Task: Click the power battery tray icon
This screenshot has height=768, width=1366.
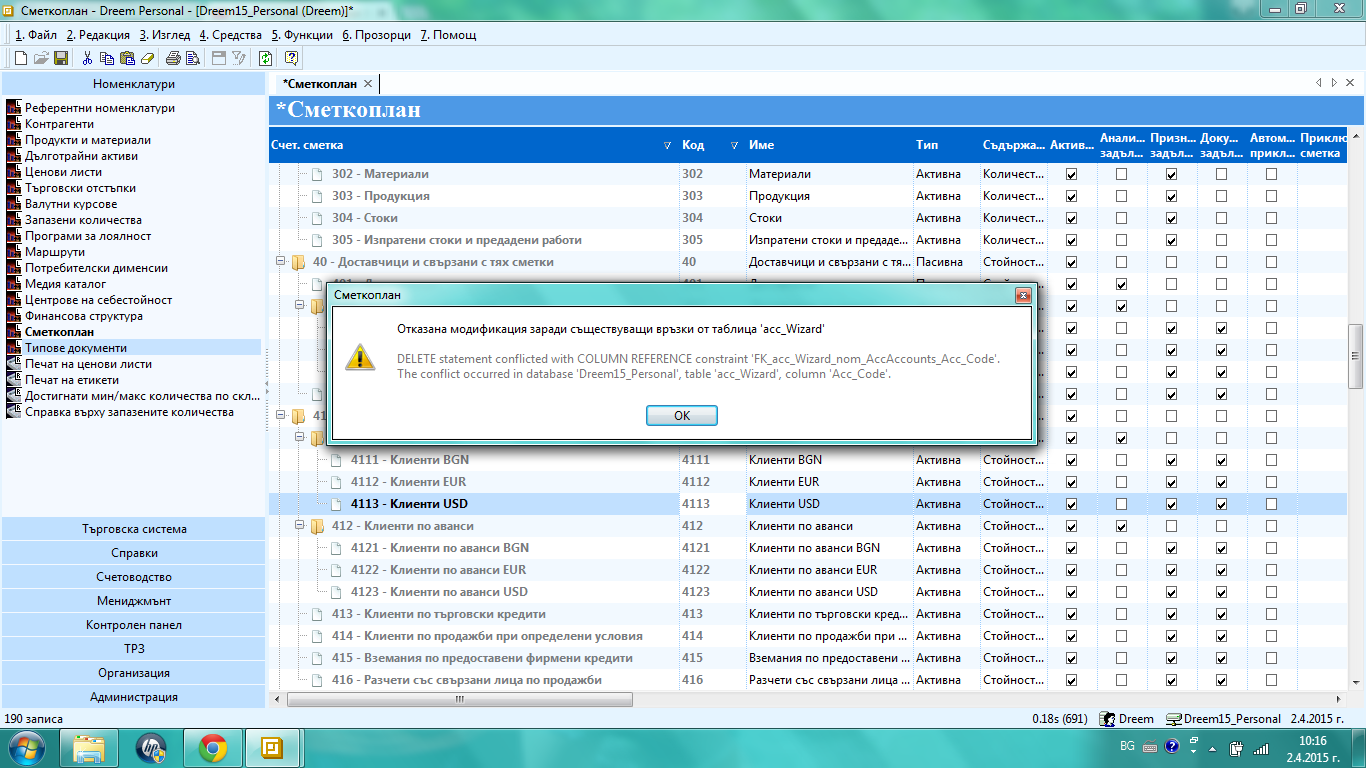Action: click(1236, 747)
